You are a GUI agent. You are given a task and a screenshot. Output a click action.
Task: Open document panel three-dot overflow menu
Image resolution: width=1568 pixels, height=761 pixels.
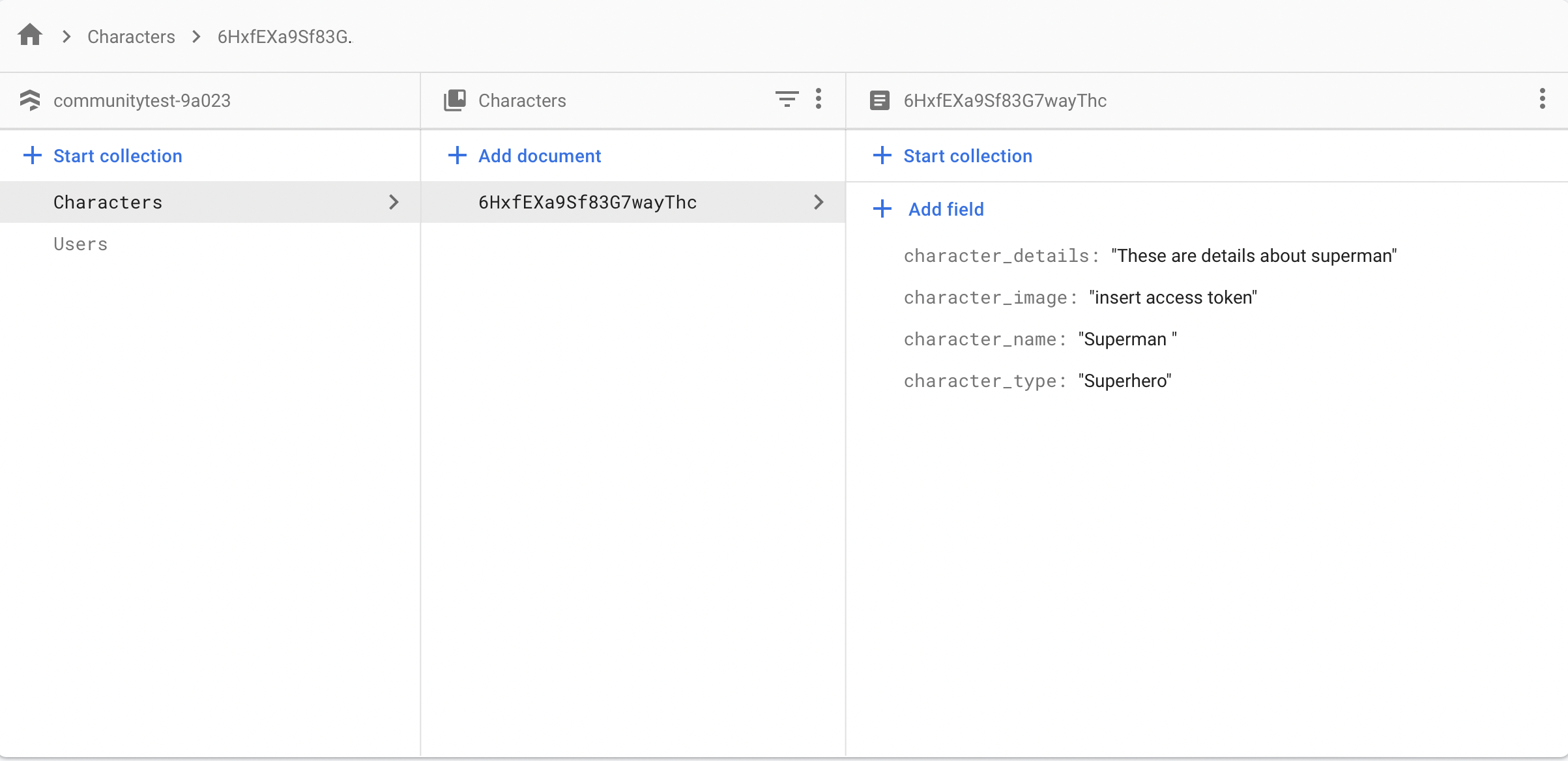tap(1542, 99)
